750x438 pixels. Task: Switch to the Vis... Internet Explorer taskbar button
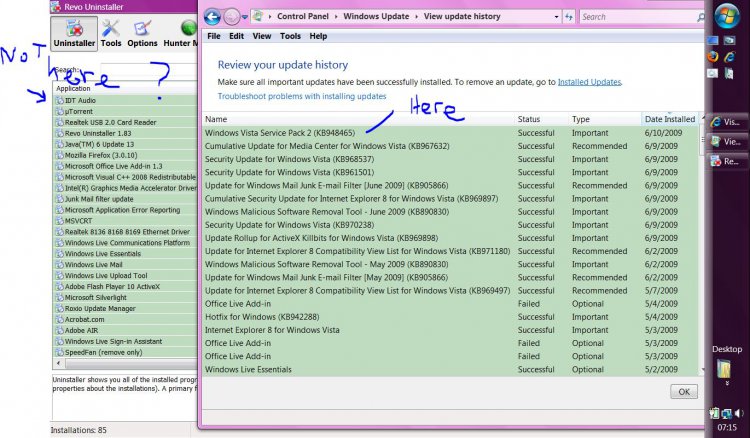727,122
